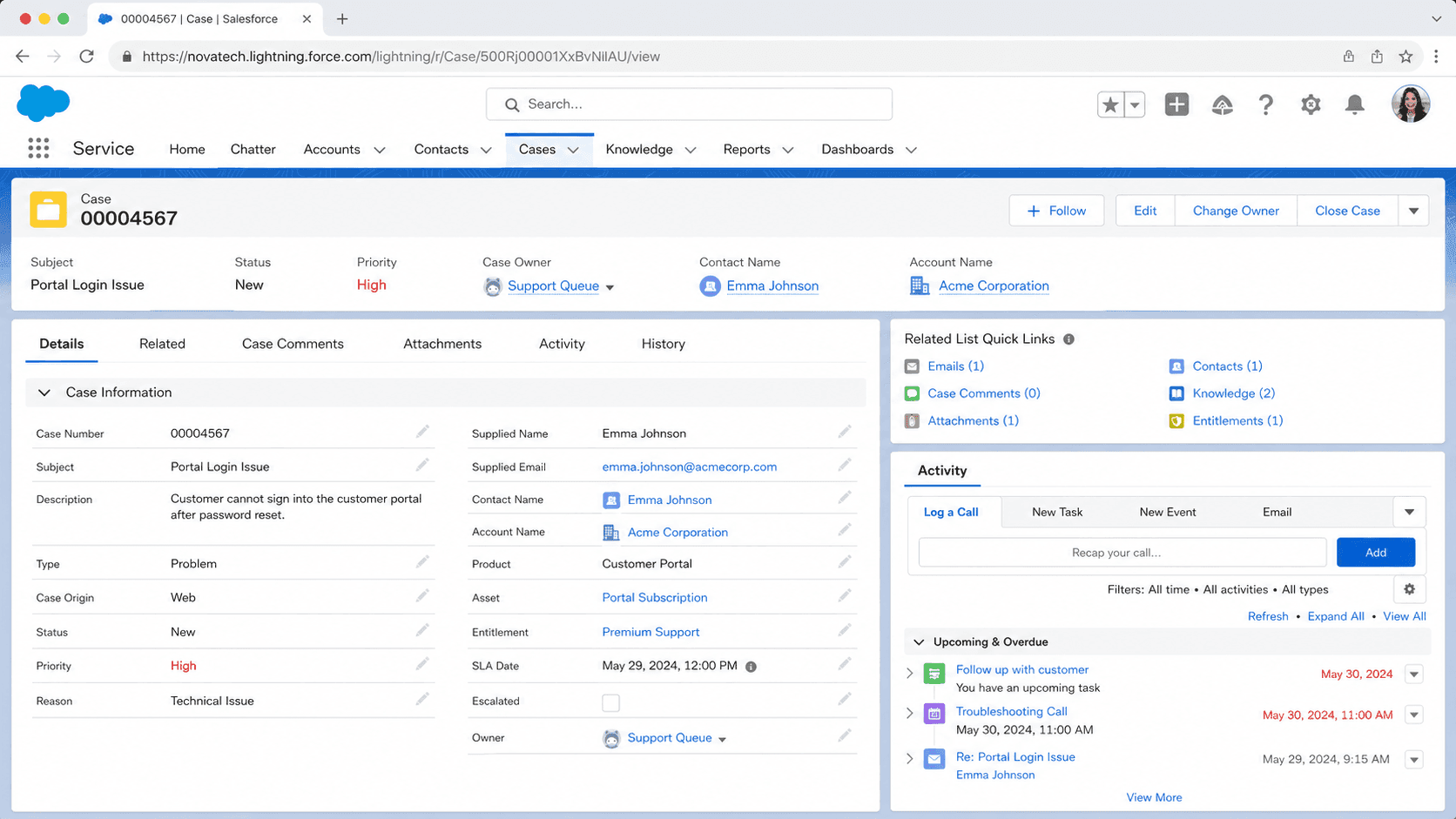Screen dimensions: 1456x819
Task: Click the Recap your call field
Action: pyautogui.click(x=1122, y=552)
